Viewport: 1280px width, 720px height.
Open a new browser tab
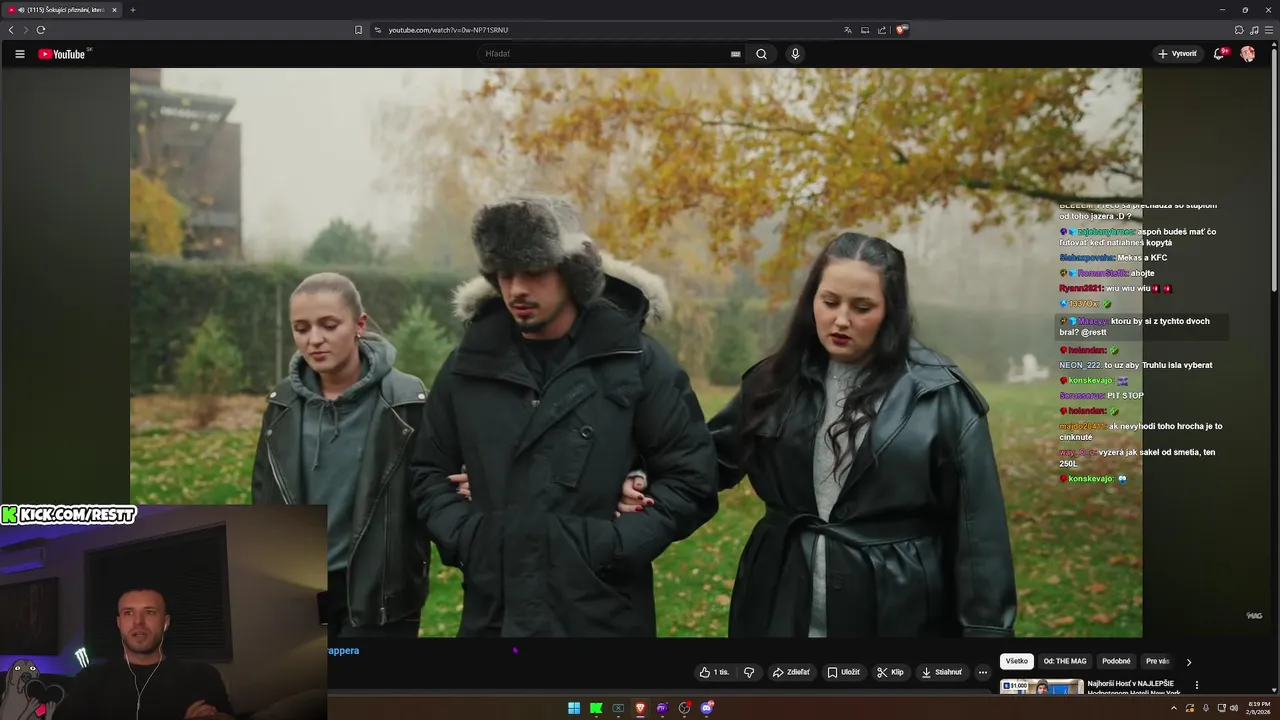tap(132, 10)
